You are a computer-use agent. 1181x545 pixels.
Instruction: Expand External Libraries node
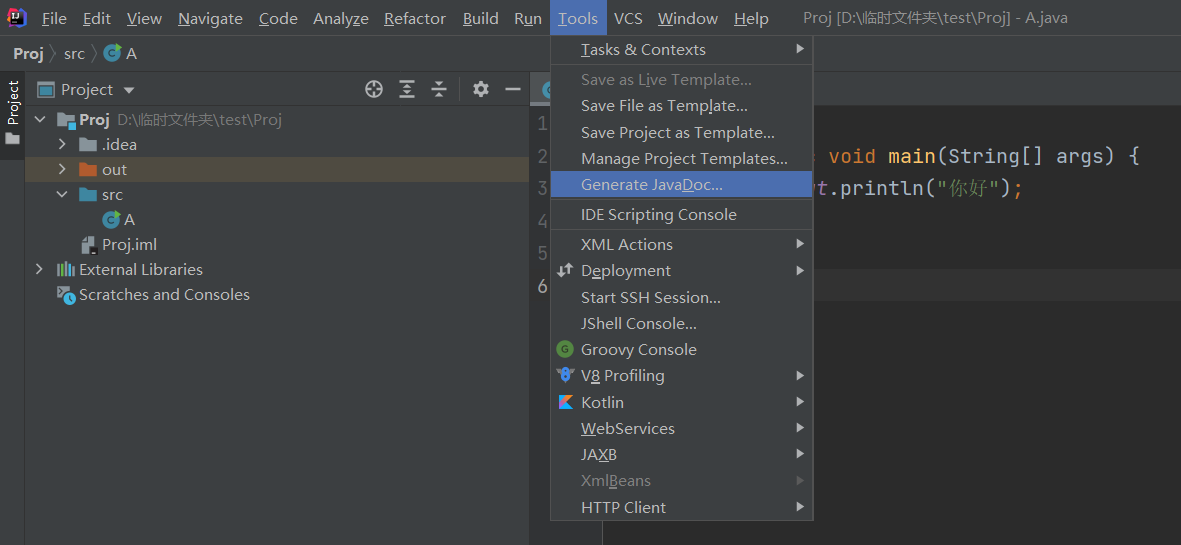[40, 269]
